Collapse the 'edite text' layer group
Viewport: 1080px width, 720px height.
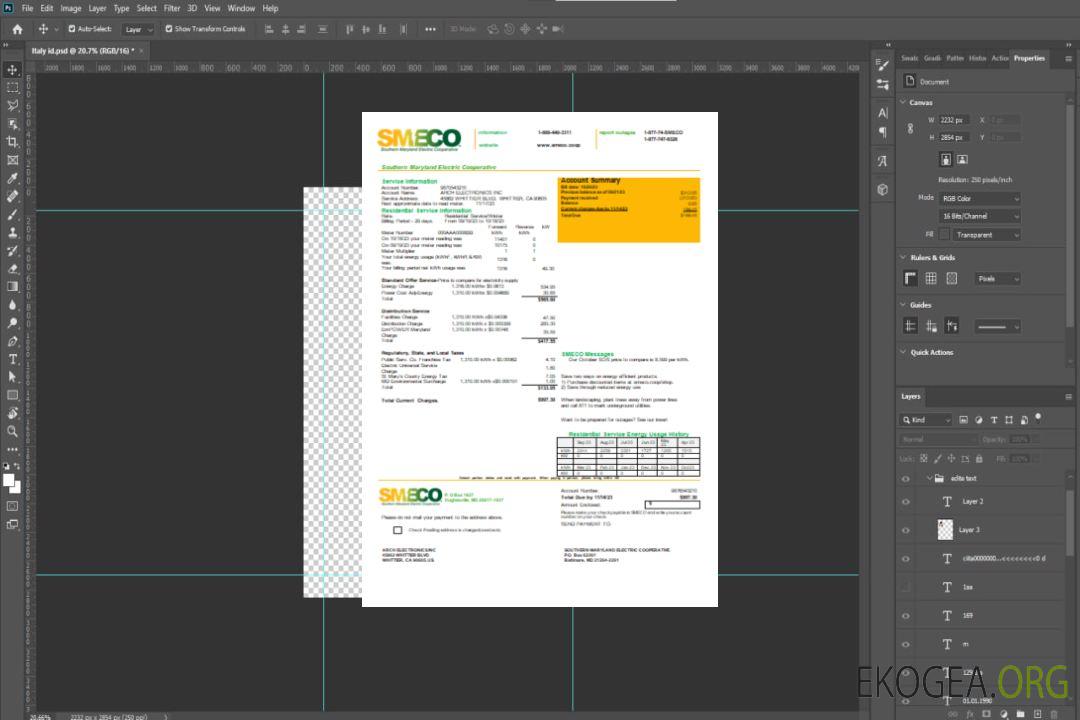click(926, 479)
